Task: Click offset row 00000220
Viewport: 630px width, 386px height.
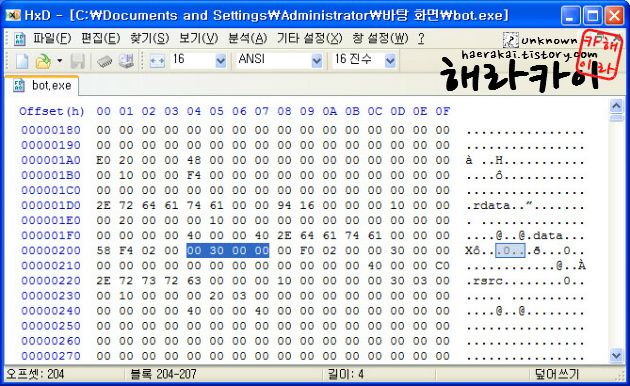Action: click(x=51, y=281)
